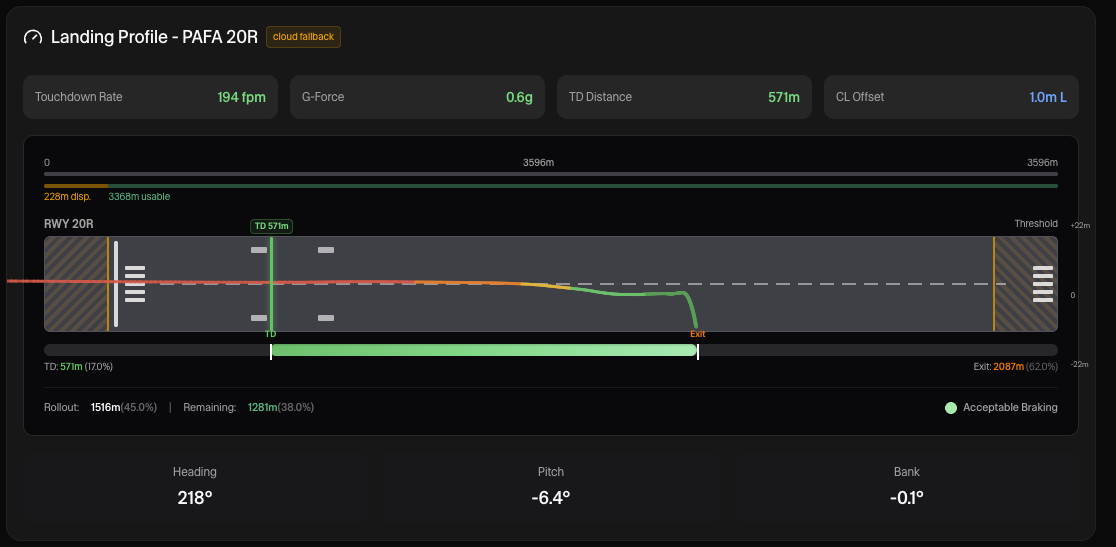The image size is (1116, 547).
Task: Click the +22m scale label
Action: point(1080,225)
